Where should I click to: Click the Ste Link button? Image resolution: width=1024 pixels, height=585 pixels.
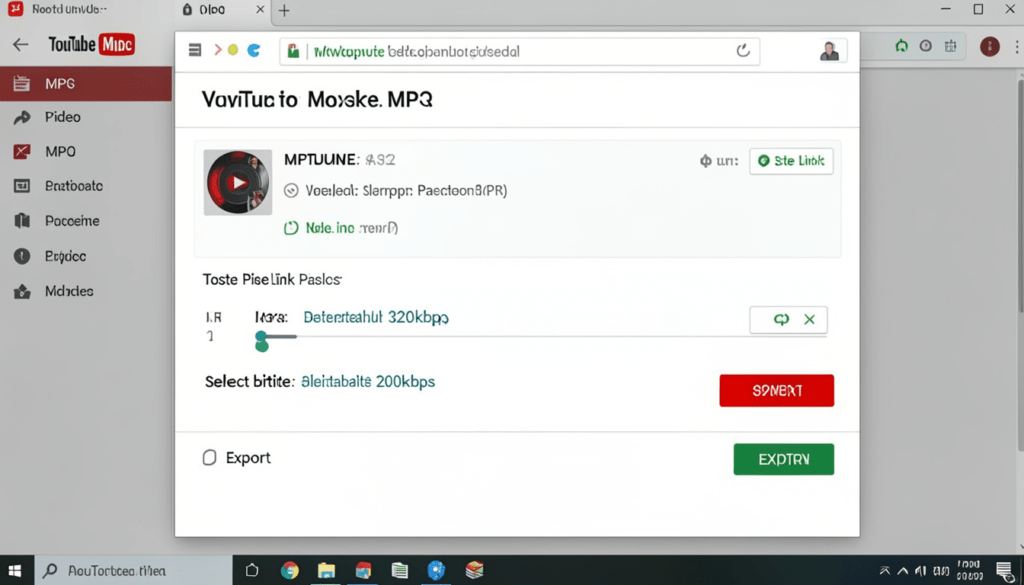coord(791,161)
